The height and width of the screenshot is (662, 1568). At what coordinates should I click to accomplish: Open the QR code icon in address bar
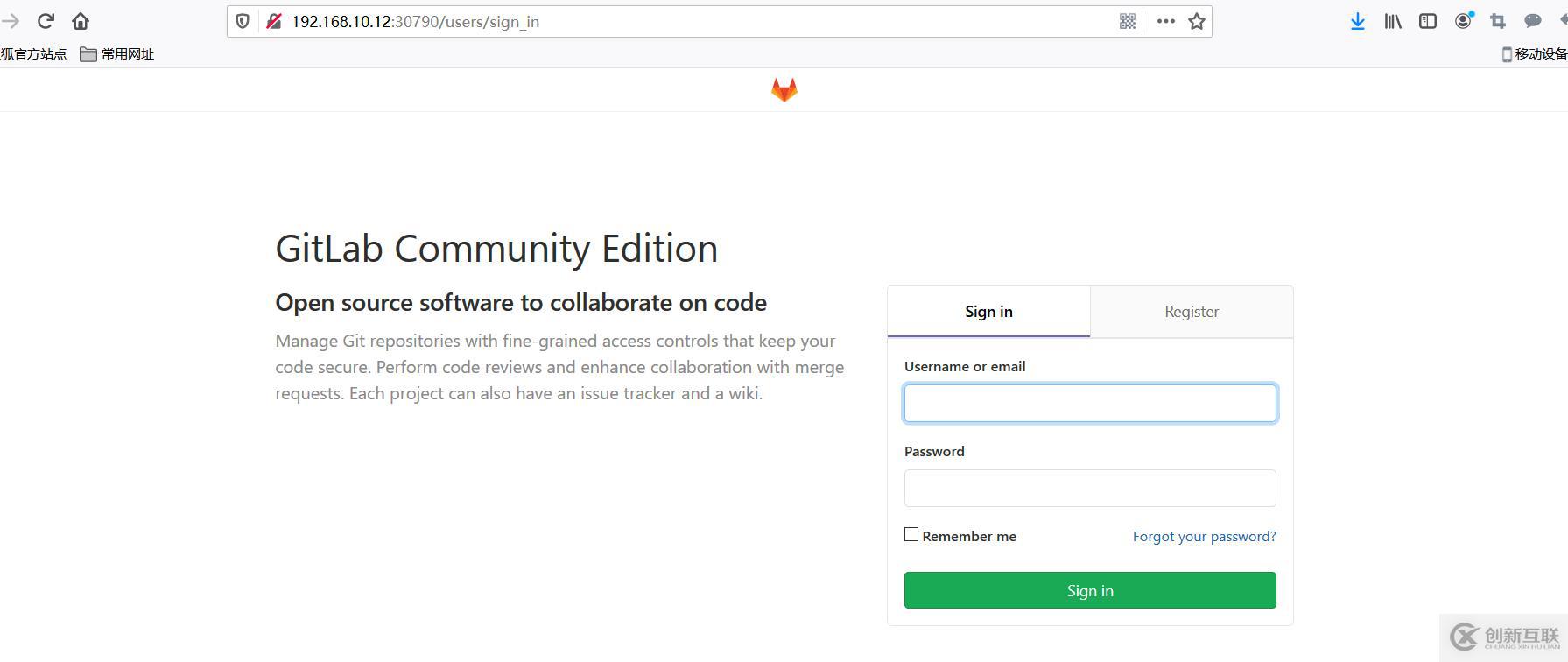click(1128, 22)
